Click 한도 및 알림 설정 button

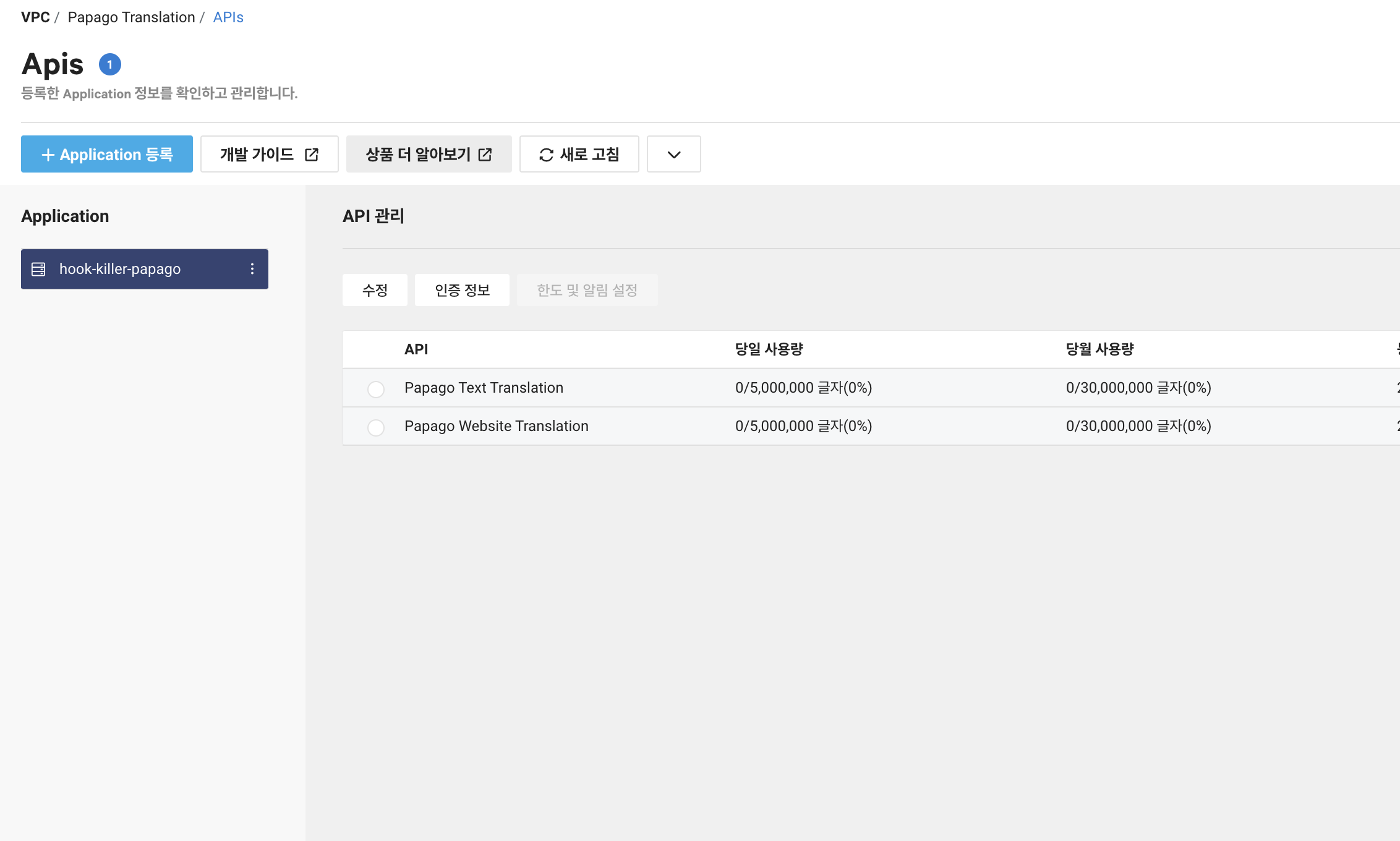[587, 290]
